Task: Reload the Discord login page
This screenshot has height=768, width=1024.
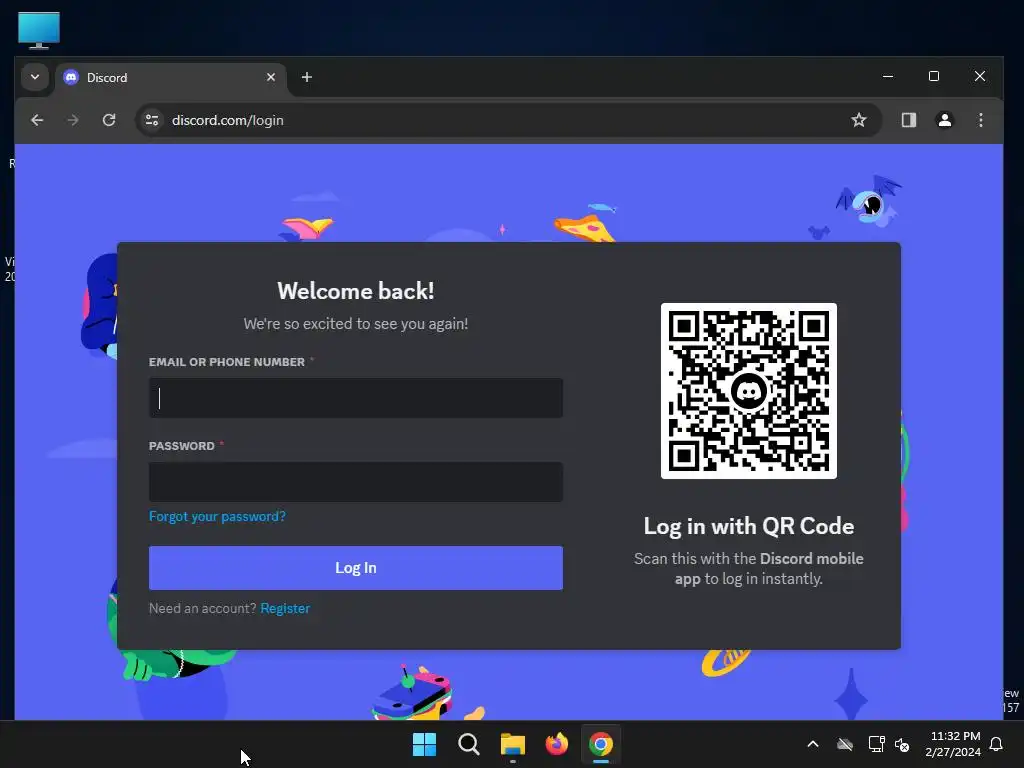Action: tap(109, 120)
